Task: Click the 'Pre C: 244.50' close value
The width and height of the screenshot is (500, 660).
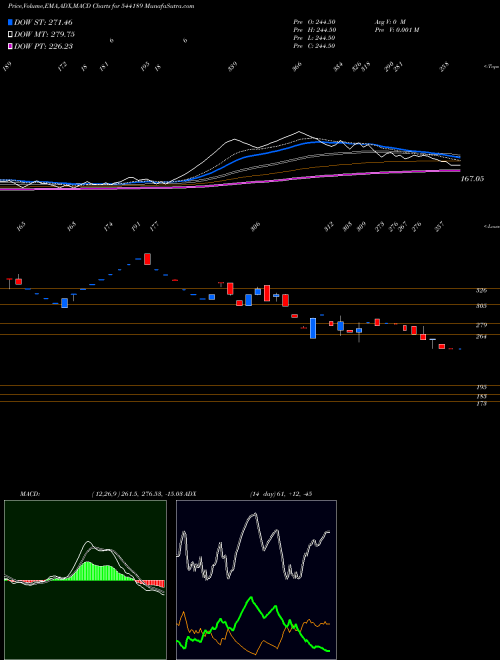Action: (314, 46)
